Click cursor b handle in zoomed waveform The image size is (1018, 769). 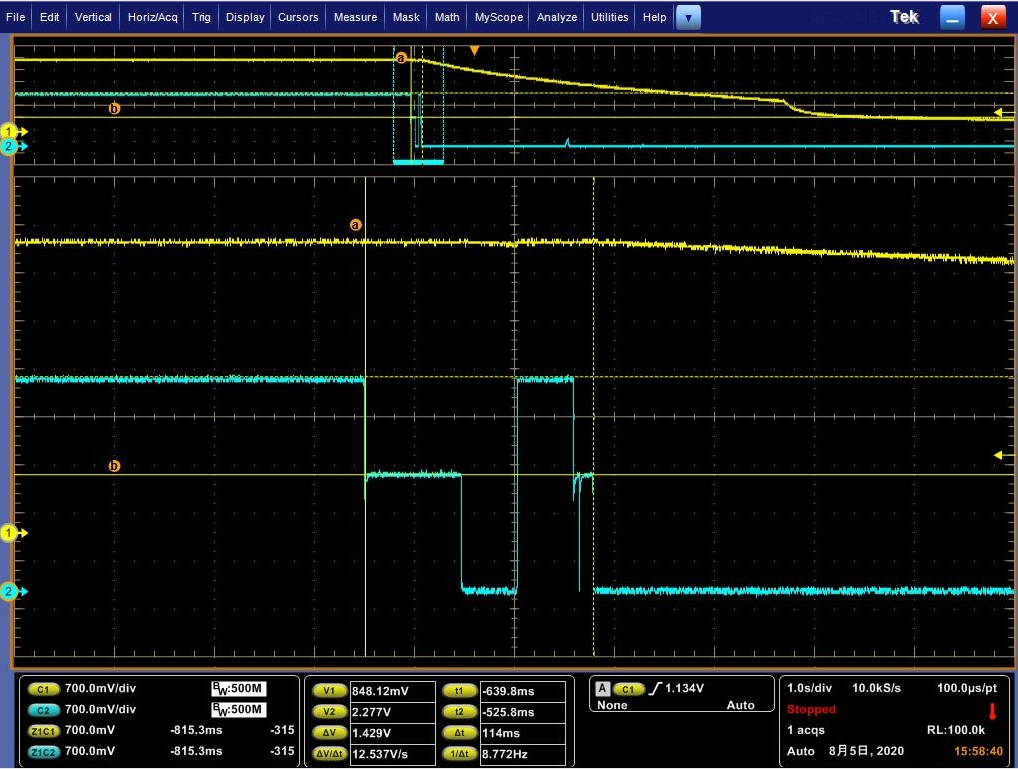pos(114,466)
